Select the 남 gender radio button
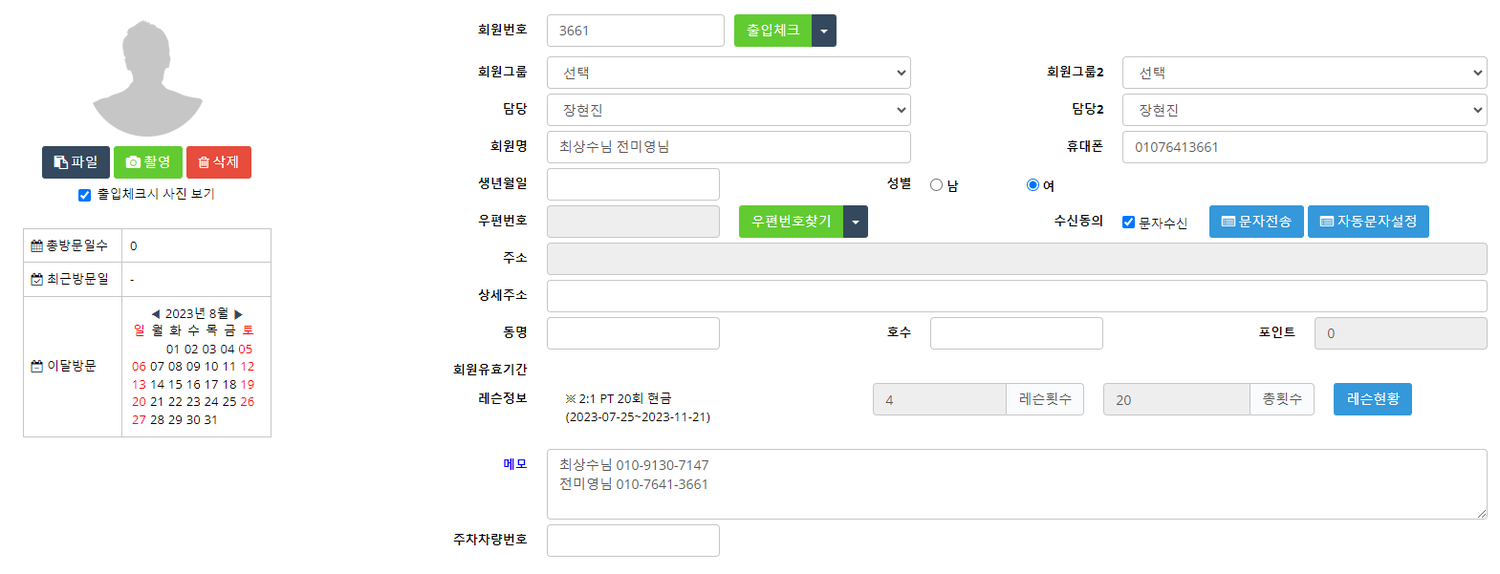Image resolution: width=1500 pixels, height=574 pixels. tap(937, 185)
